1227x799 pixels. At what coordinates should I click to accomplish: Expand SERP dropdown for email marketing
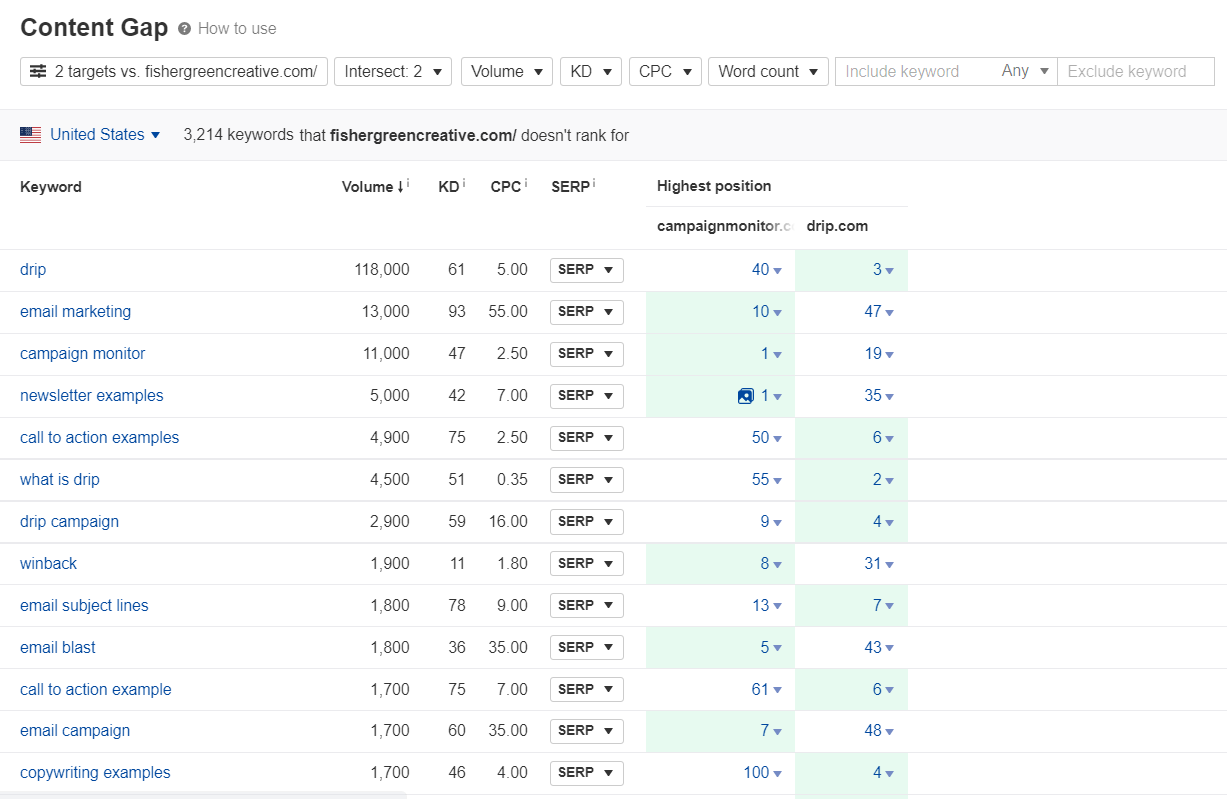587,312
